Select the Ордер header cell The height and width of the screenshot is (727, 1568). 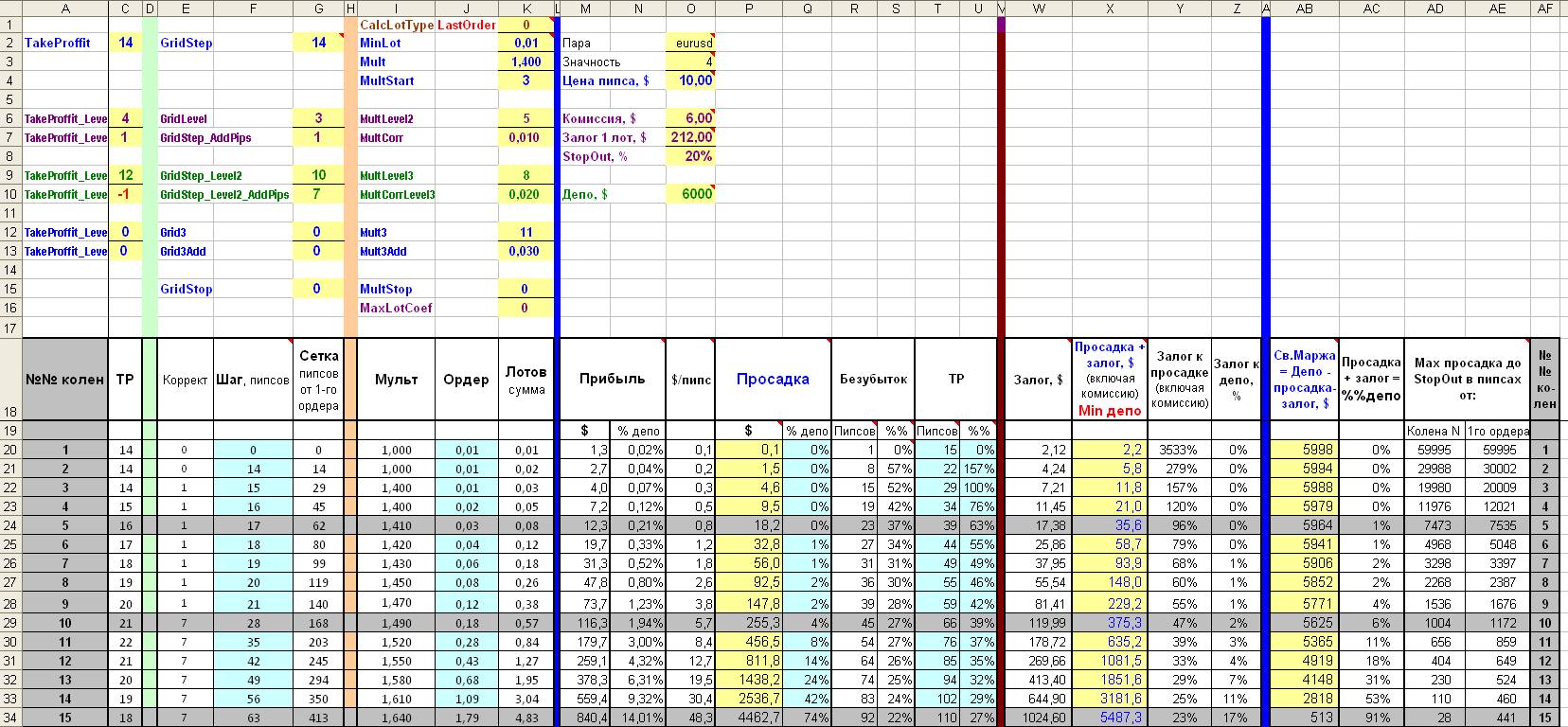click(467, 379)
